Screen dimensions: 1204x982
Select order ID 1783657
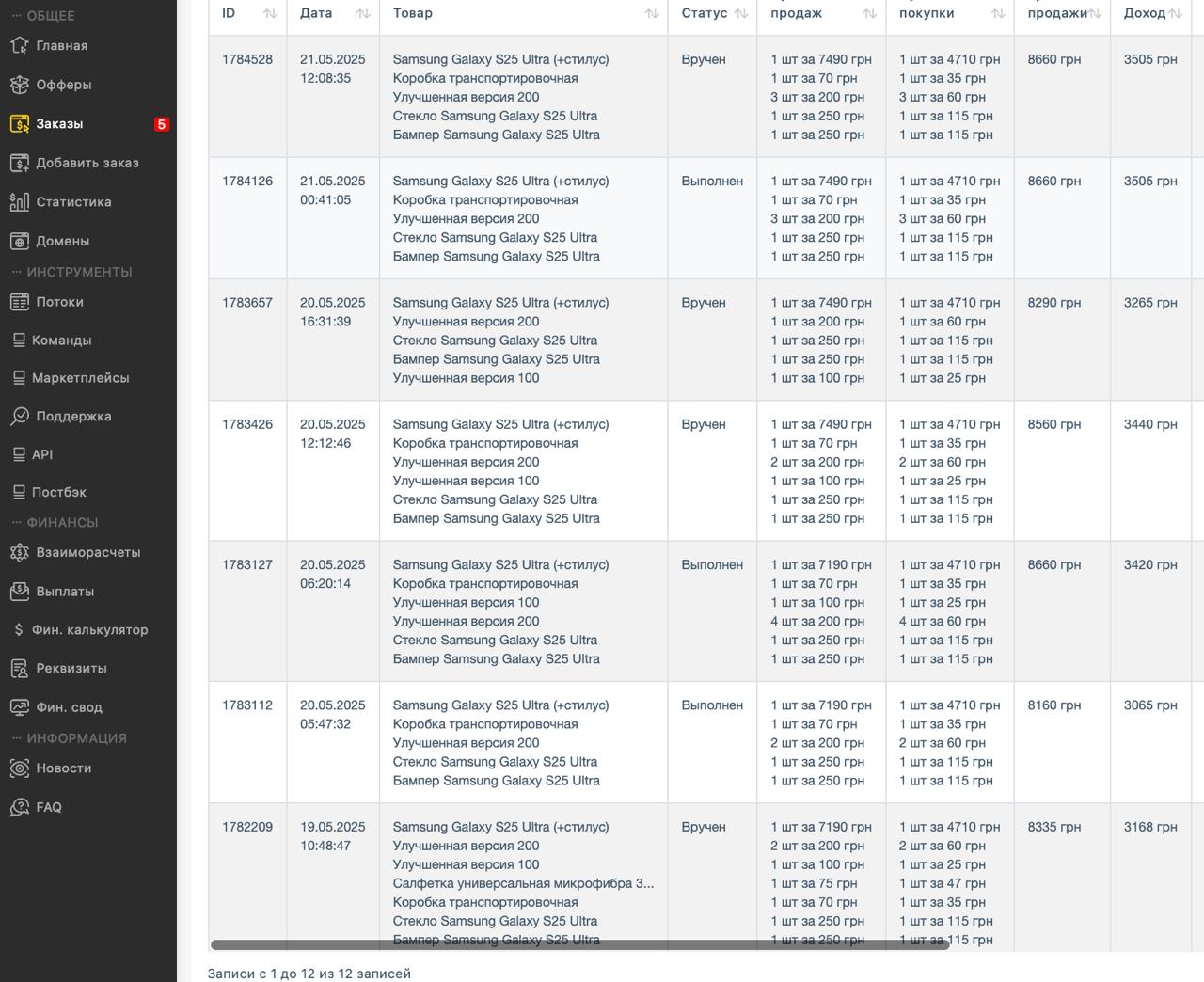(x=247, y=303)
